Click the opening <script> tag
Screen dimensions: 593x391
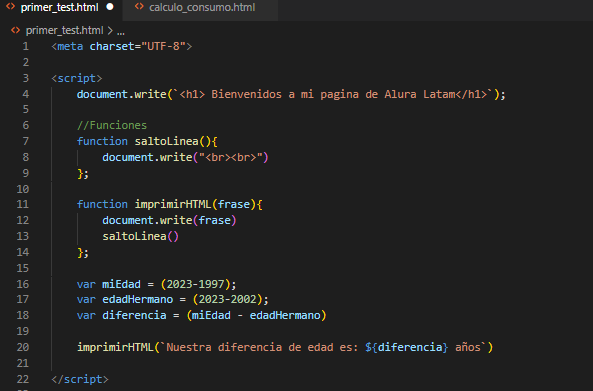click(77, 78)
